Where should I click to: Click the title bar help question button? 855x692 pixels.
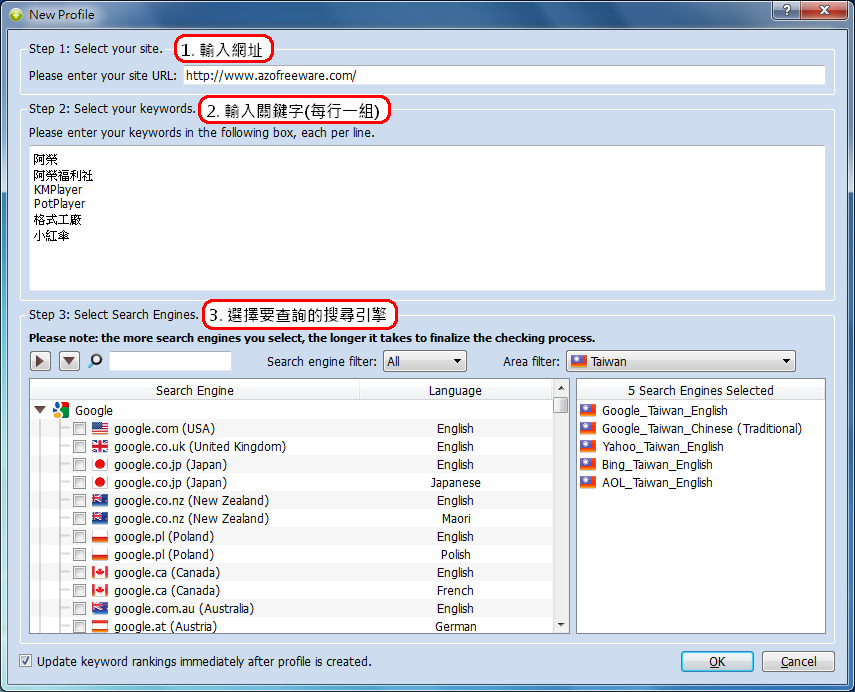click(x=787, y=10)
